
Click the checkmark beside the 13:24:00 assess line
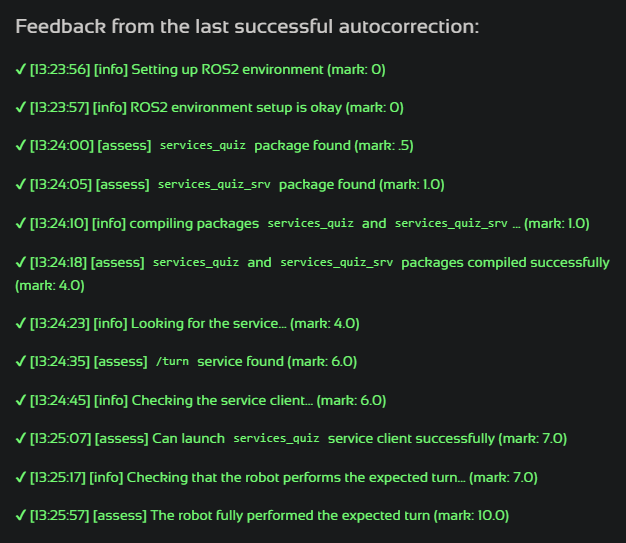click(x=21, y=146)
